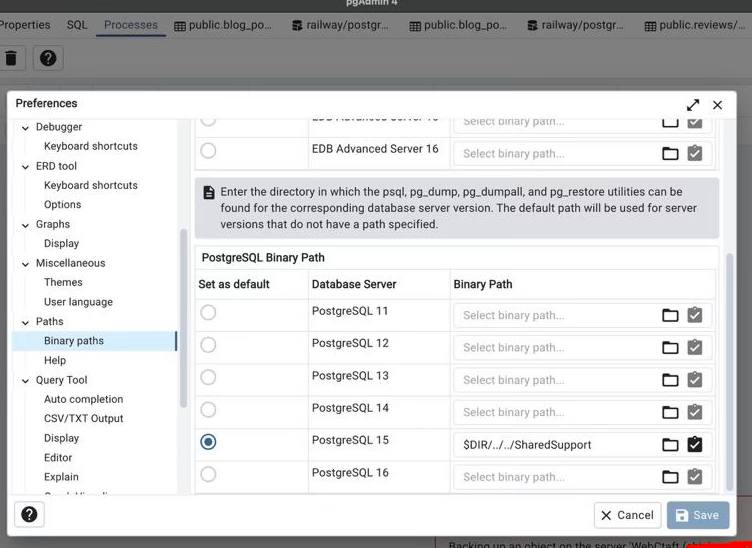Open folder browser for PostgreSQL 15 path
752x548 pixels.
click(x=670, y=444)
